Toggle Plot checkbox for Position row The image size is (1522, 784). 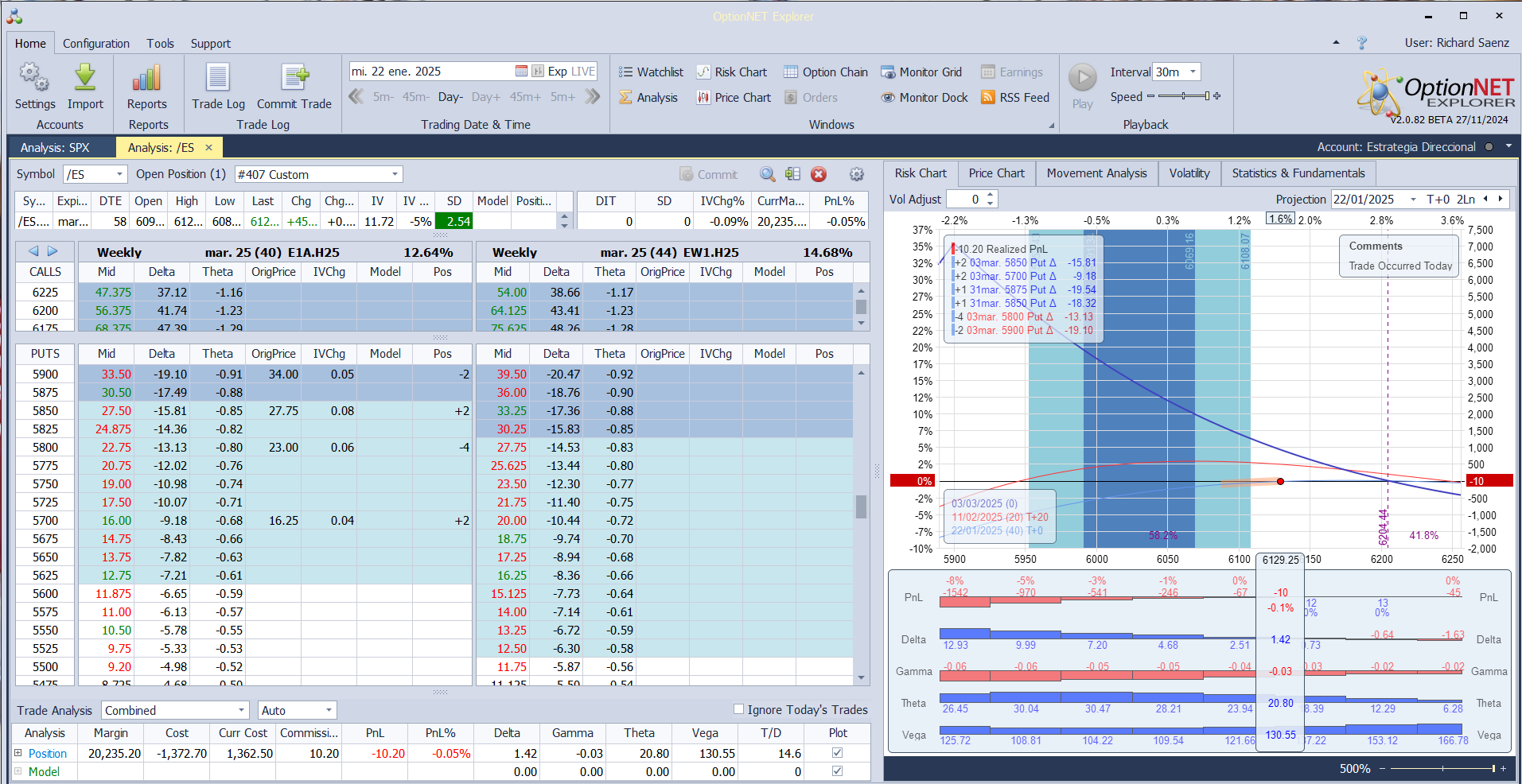837,753
